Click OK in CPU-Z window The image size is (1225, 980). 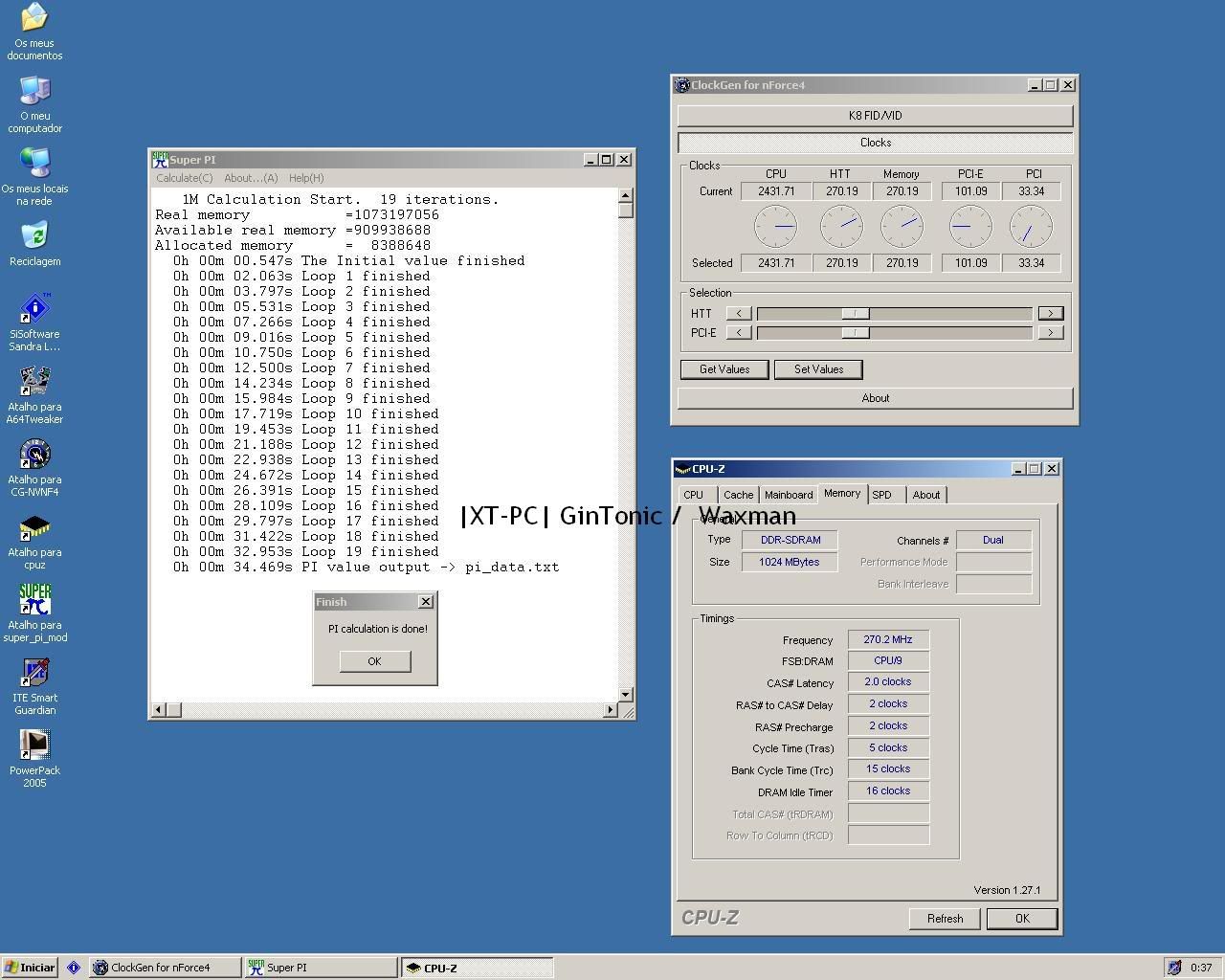click(x=1022, y=919)
